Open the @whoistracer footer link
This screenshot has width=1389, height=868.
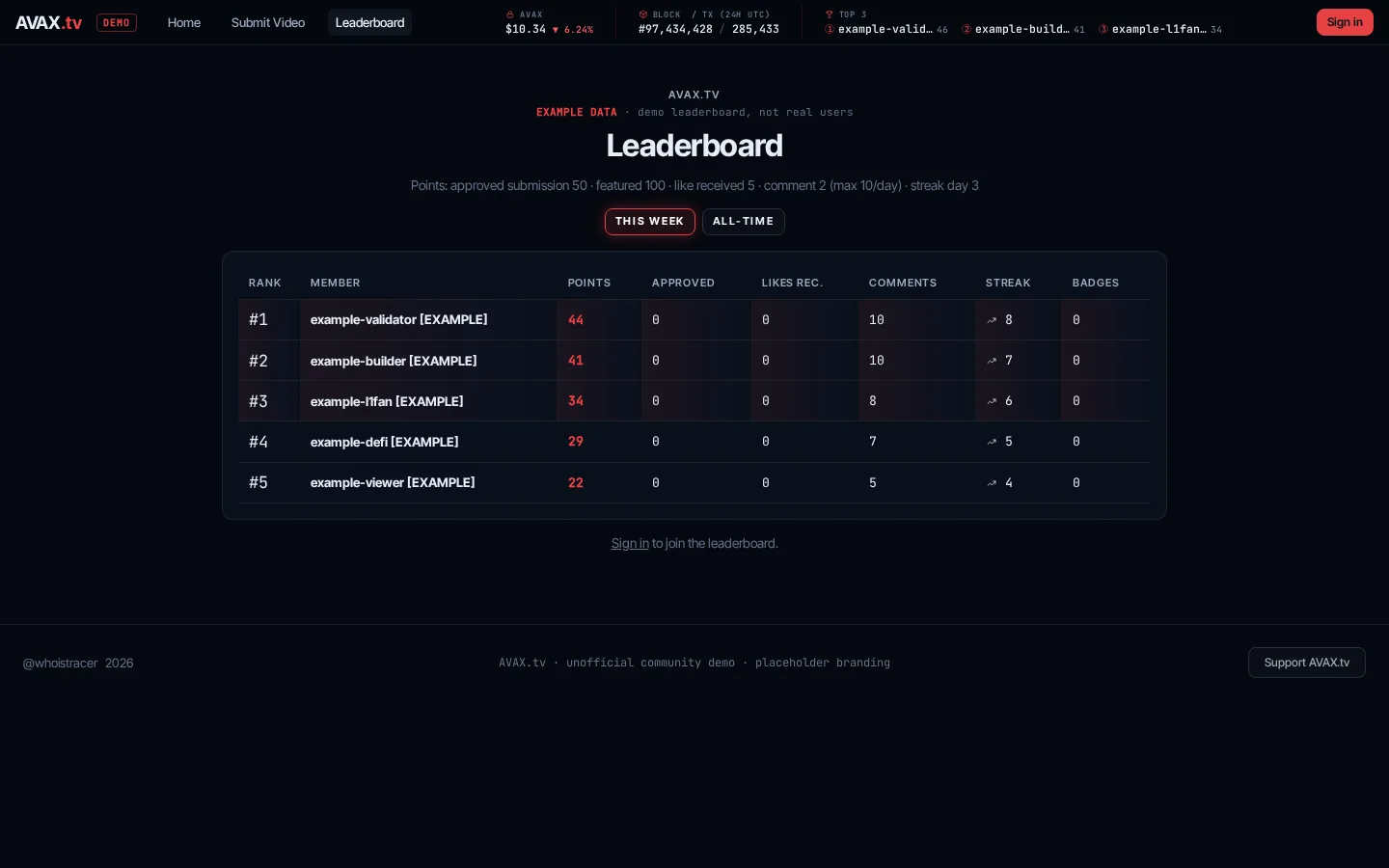(61, 664)
